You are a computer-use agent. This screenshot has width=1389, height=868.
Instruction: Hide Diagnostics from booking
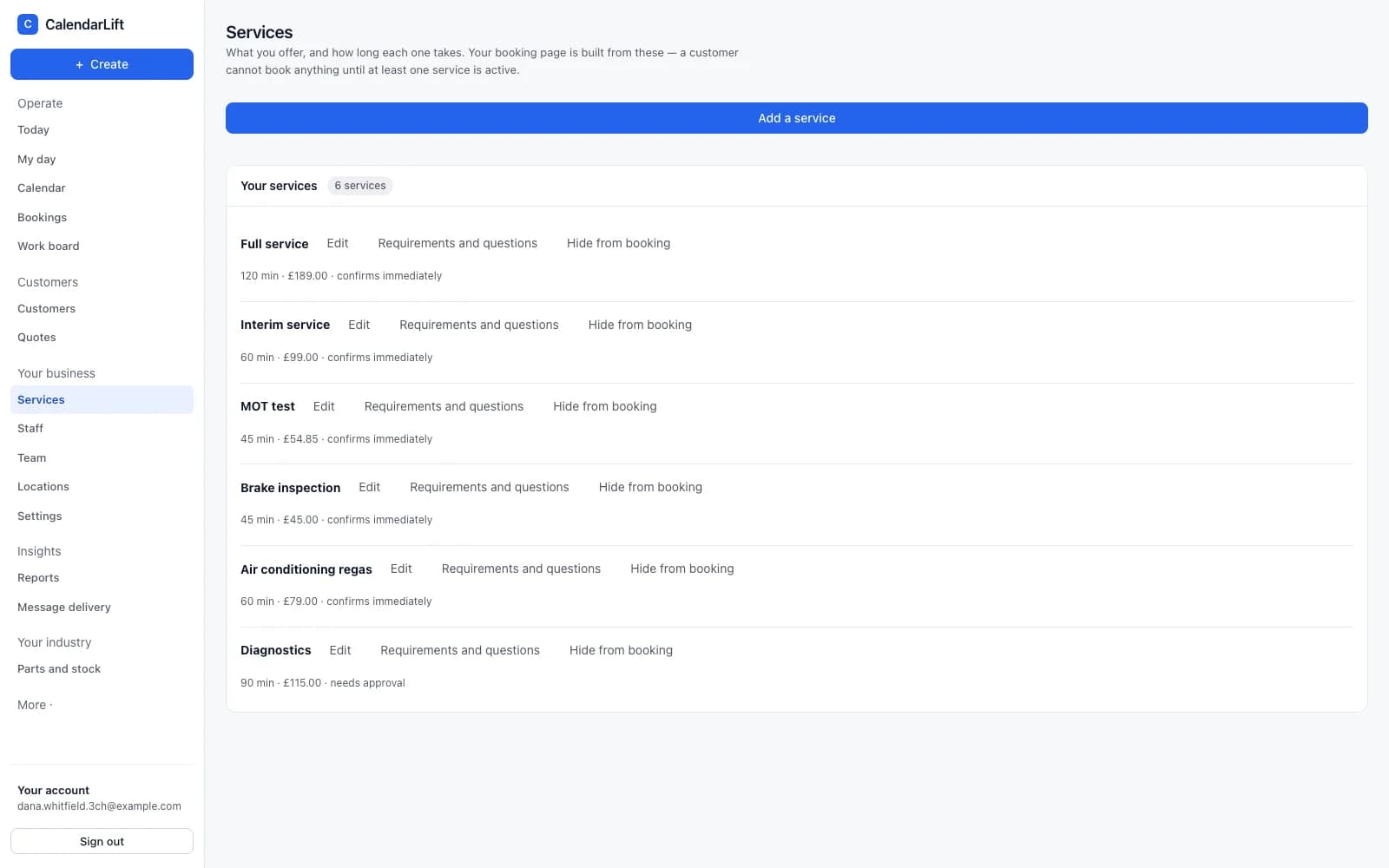pos(621,650)
